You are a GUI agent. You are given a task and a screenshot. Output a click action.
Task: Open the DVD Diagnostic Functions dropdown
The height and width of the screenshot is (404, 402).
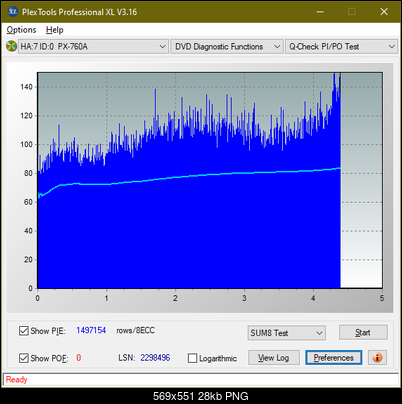227,47
